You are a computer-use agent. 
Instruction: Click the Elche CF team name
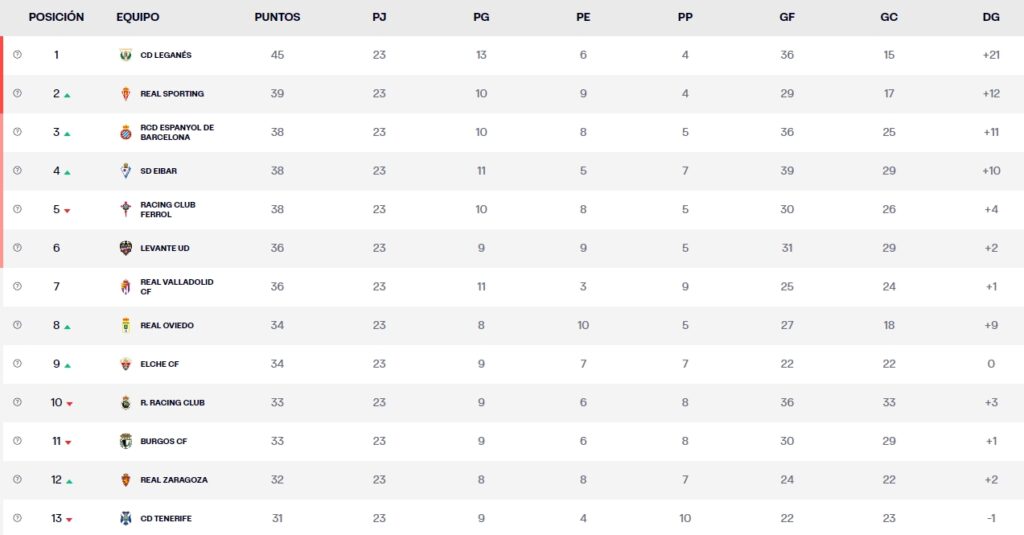160,364
